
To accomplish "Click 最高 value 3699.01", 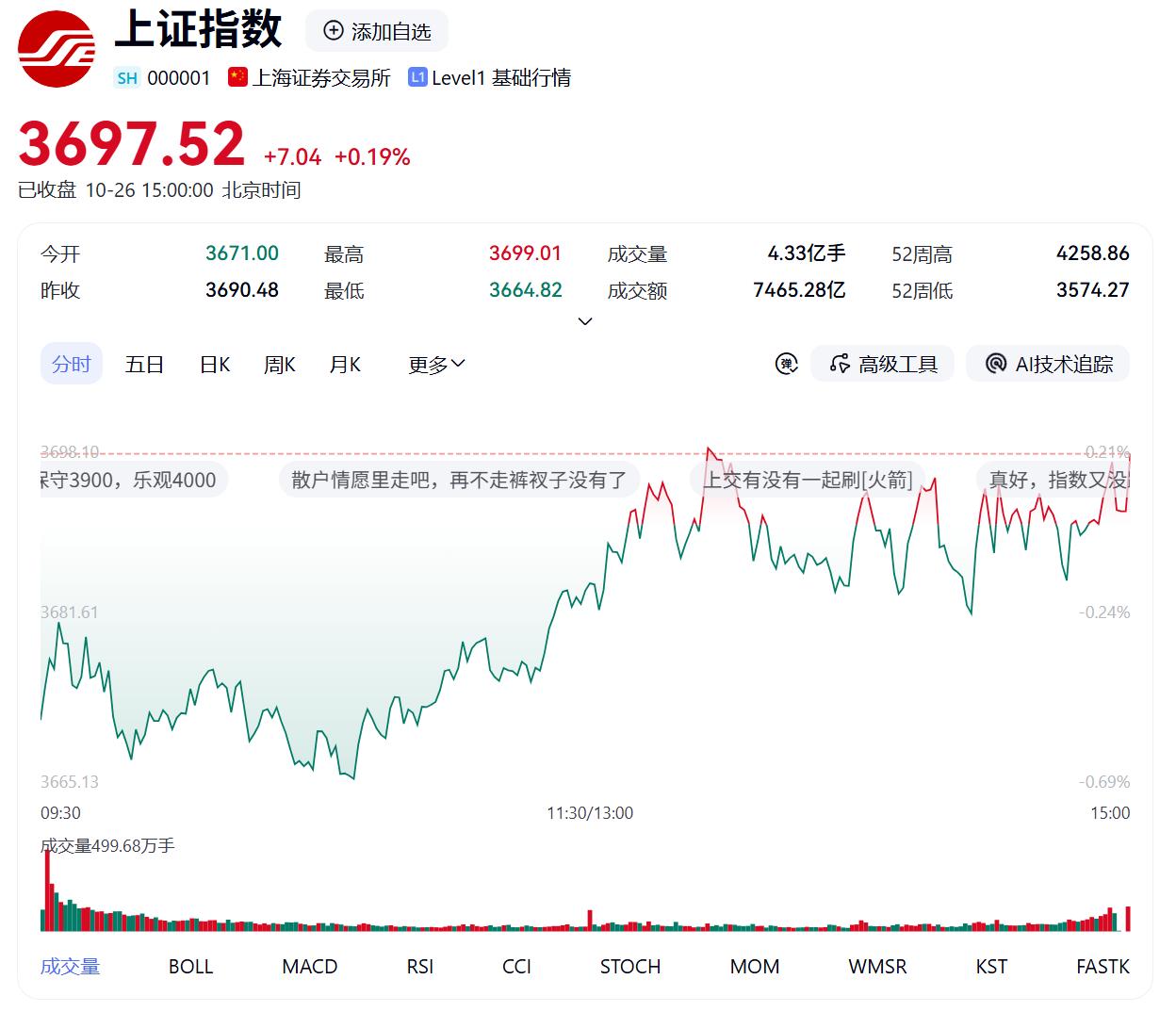I will pyautogui.click(x=525, y=253).
